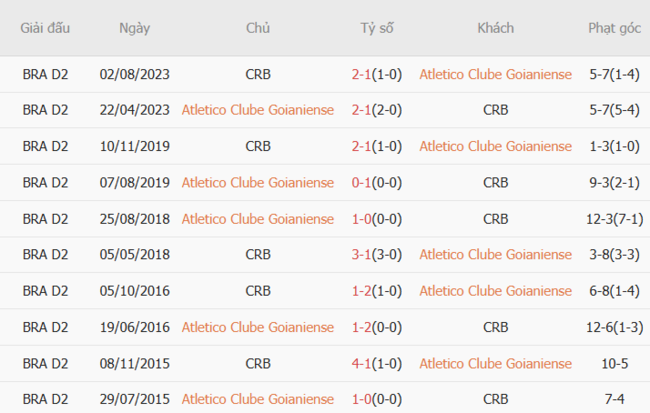Open Atletico Clube Goianiense link in 22/04/2023 row
This screenshot has width=650, height=413.
(257, 110)
